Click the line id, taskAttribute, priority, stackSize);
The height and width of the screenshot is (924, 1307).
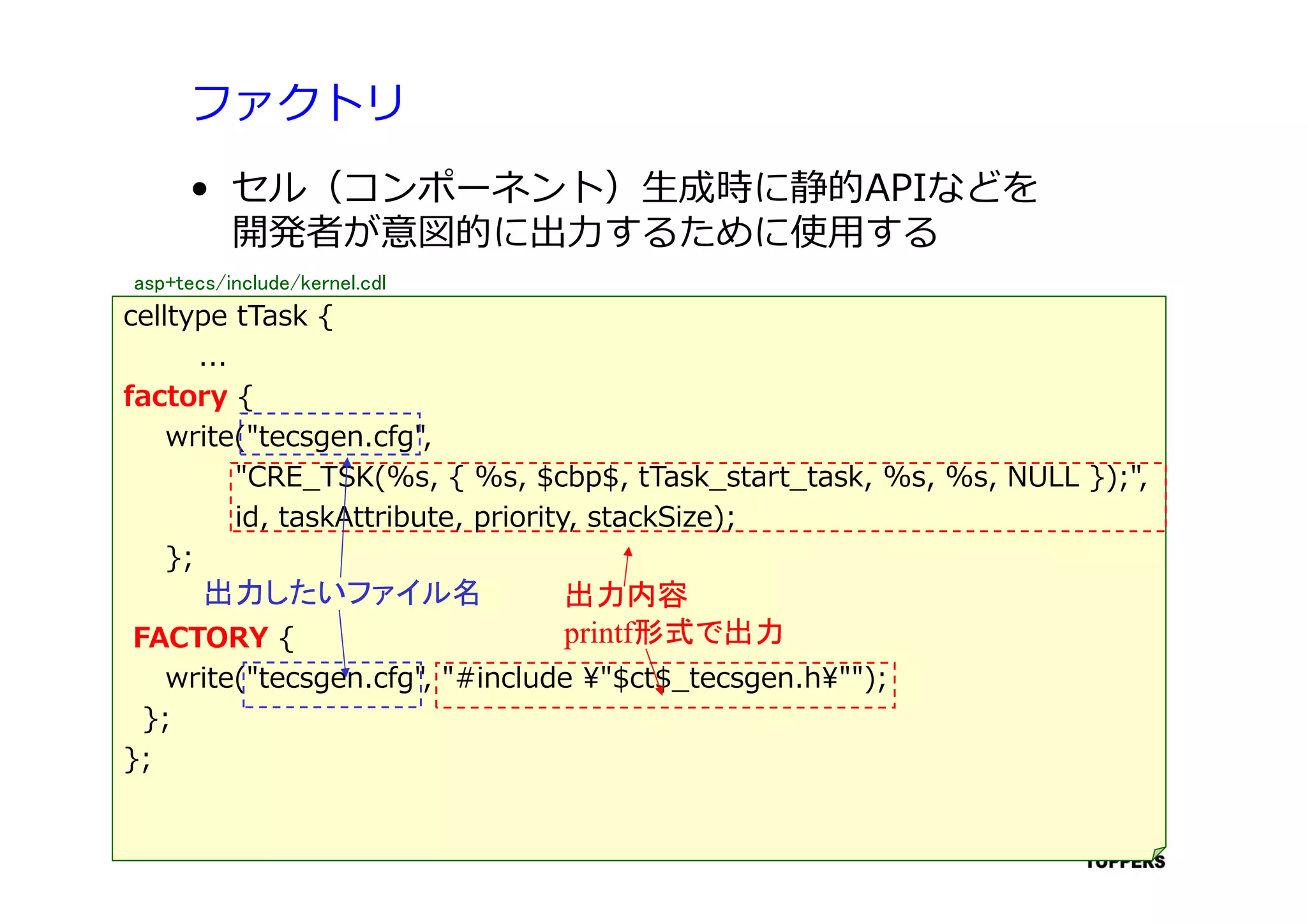tap(485, 518)
